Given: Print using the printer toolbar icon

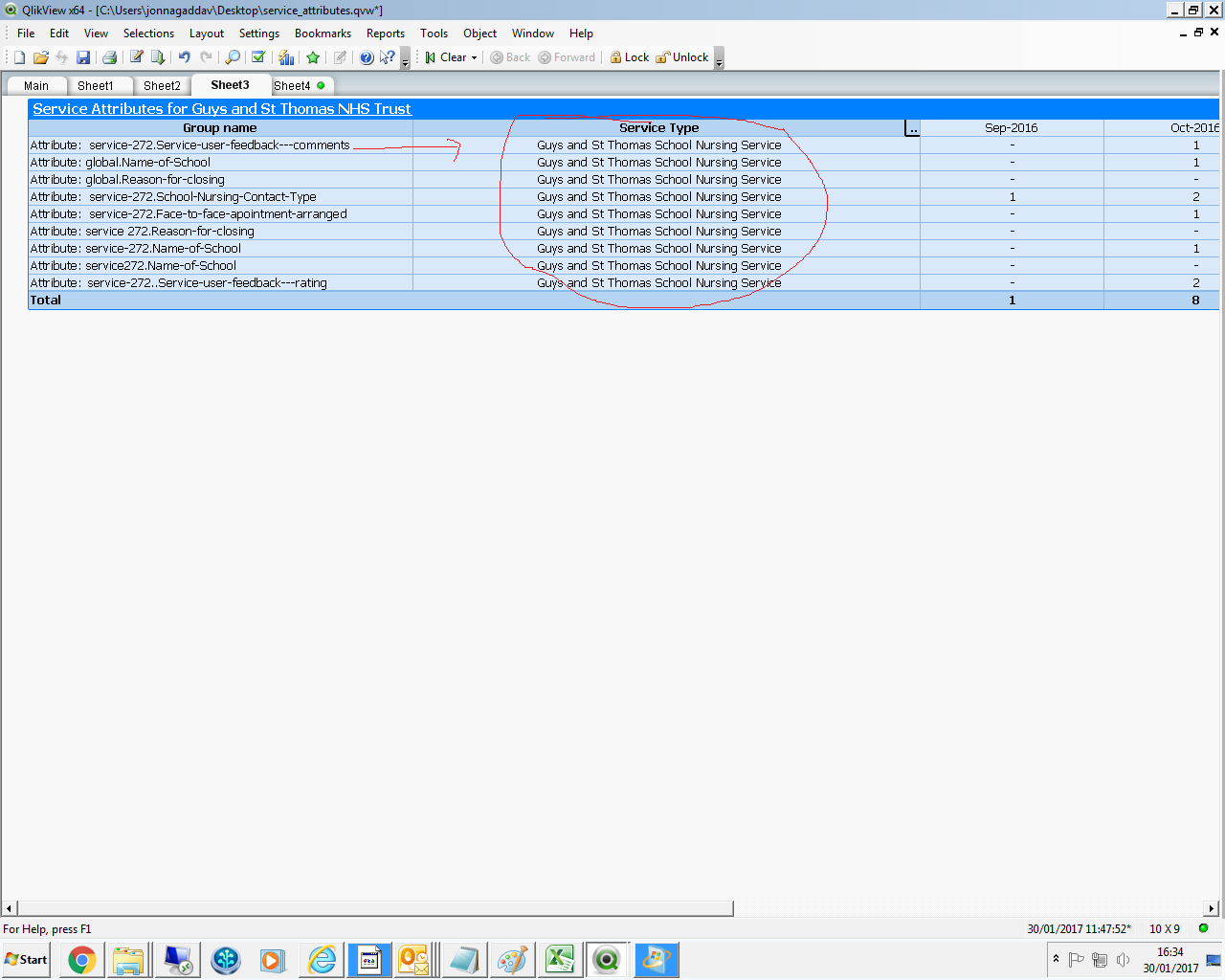Looking at the screenshot, I should 109,57.
